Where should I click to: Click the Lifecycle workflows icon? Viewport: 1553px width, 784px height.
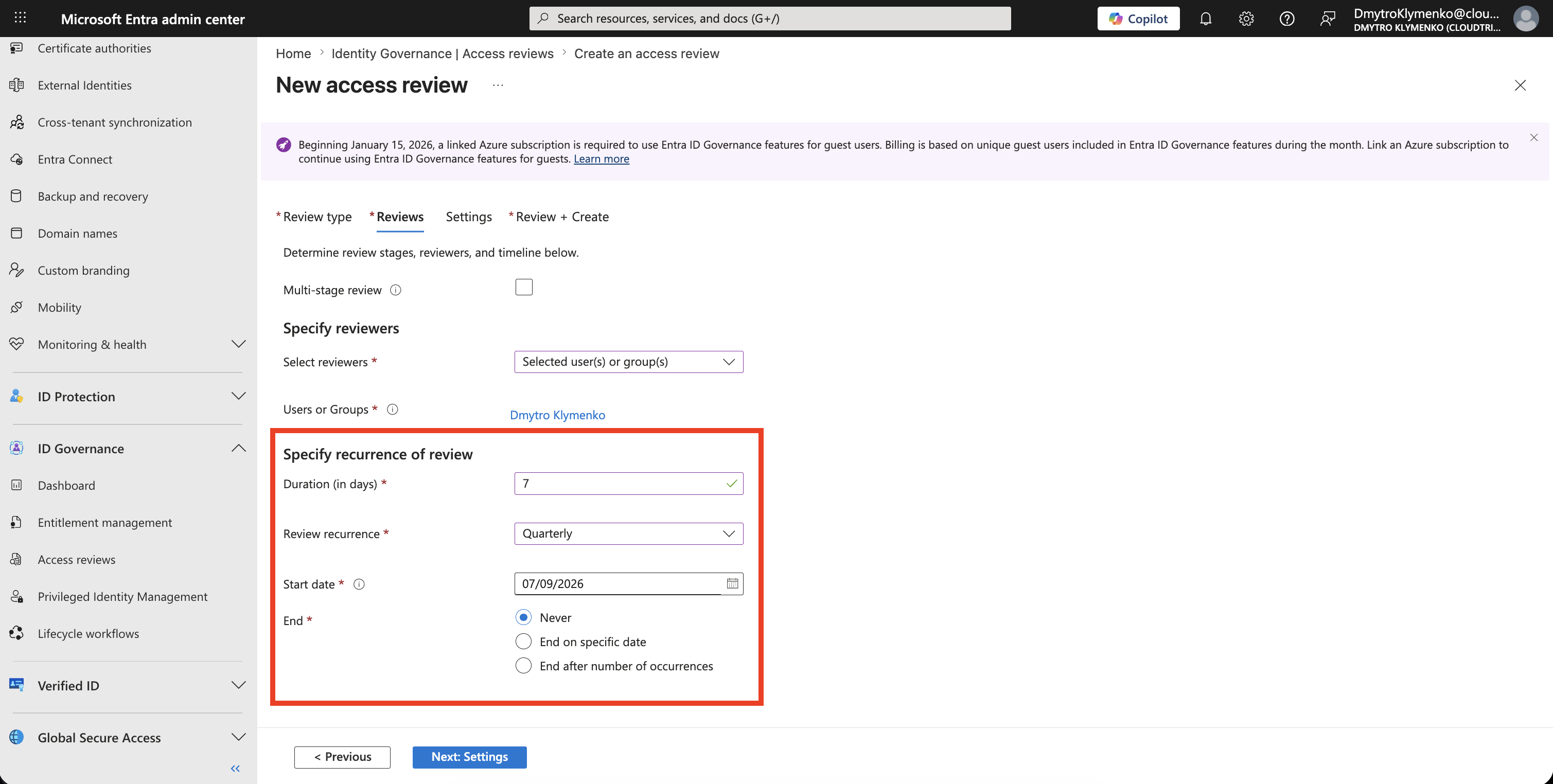(17, 633)
